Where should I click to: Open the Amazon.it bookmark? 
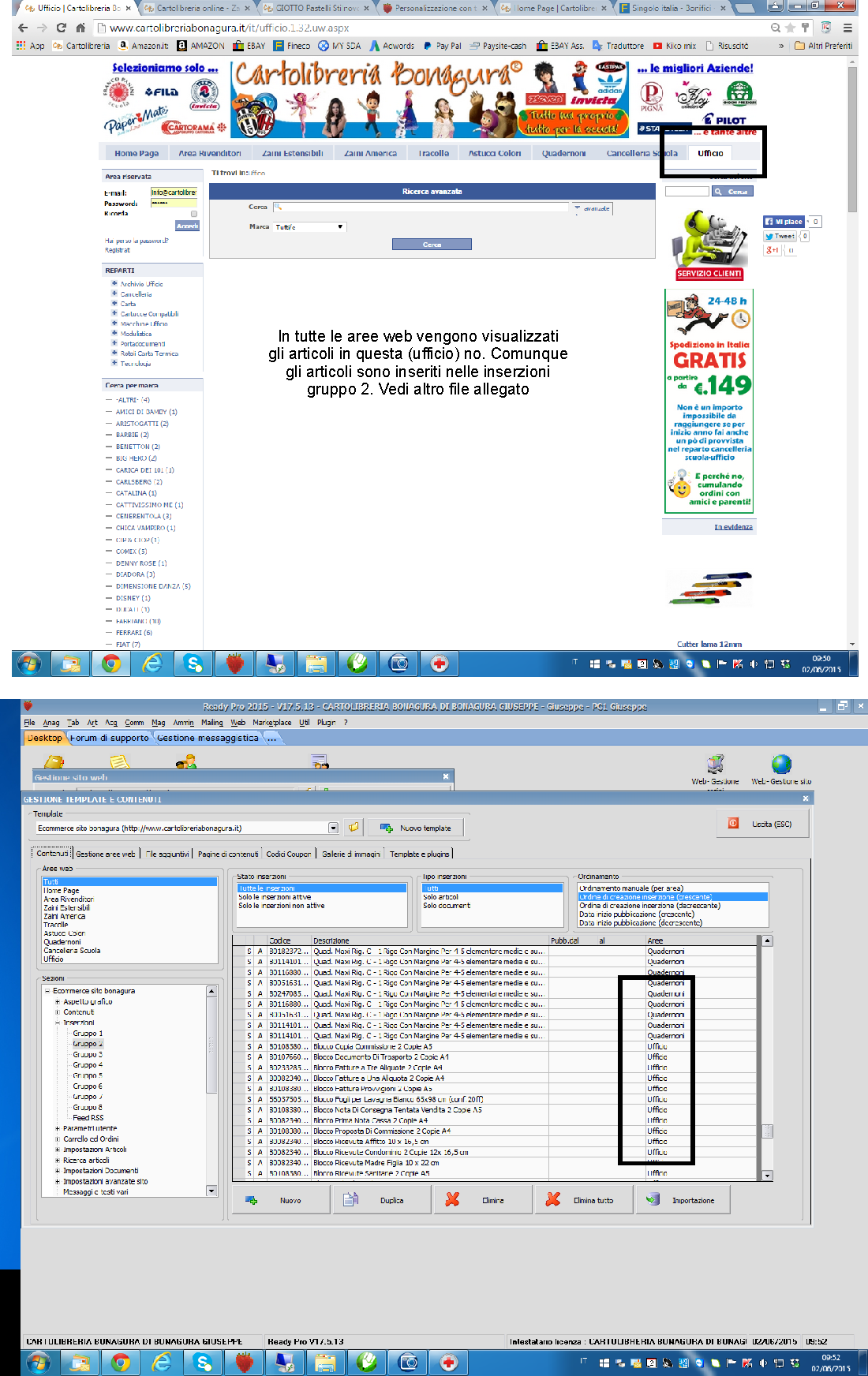(144, 46)
